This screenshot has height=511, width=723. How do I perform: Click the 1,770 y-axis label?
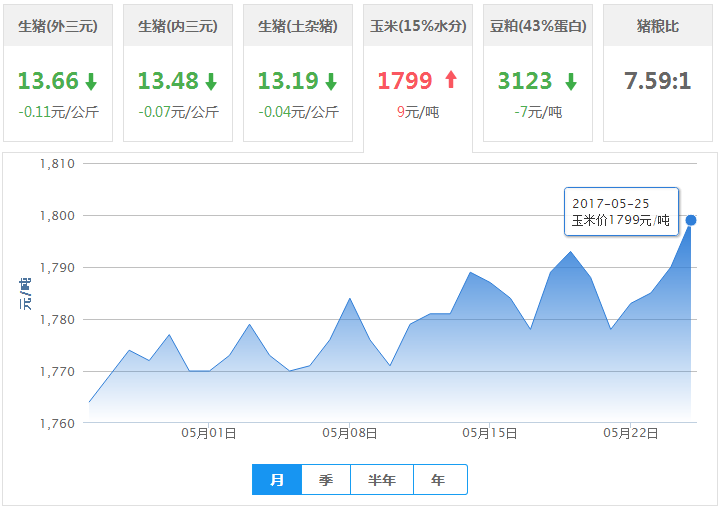pos(57,372)
